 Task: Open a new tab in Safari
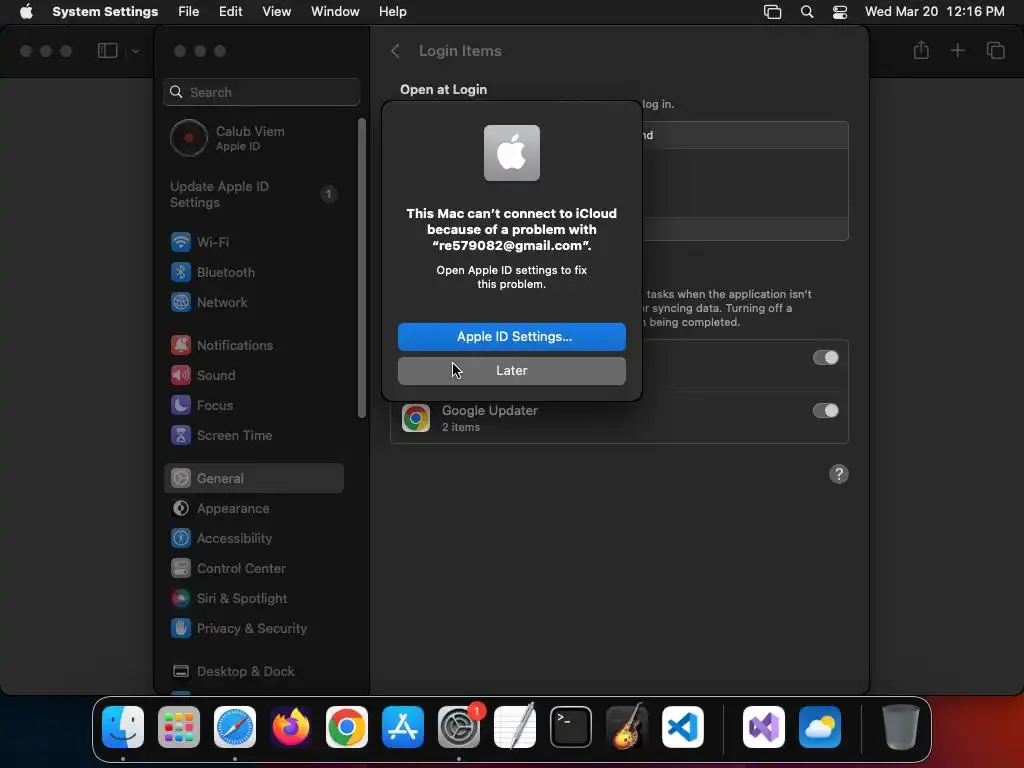point(957,50)
